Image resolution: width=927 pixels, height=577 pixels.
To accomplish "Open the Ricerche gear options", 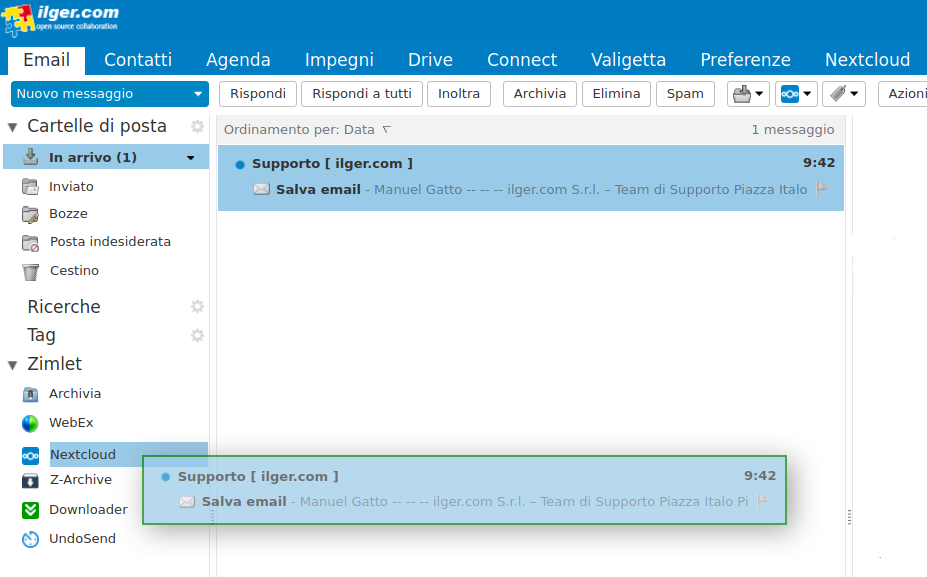I will (x=197, y=306).
